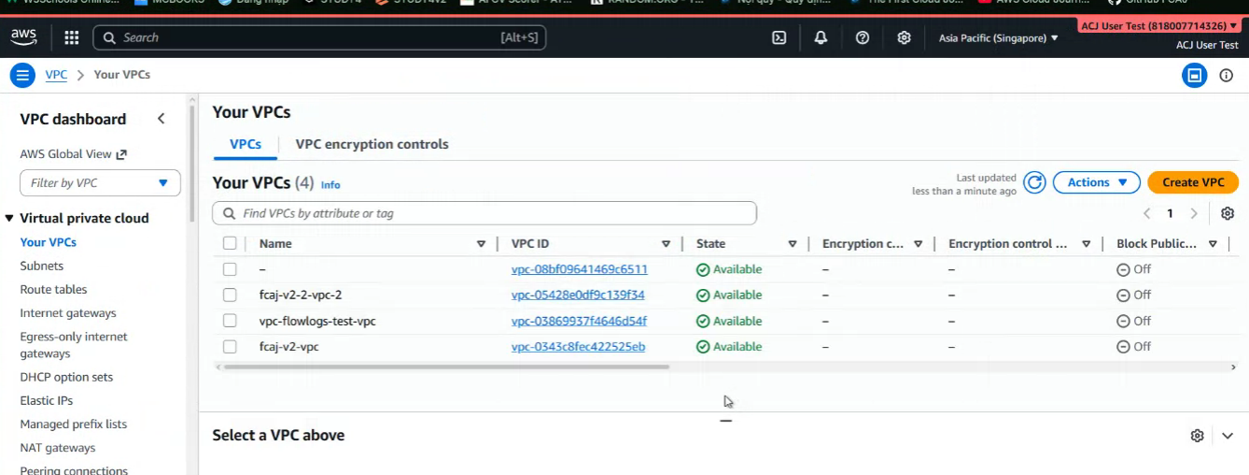Click the Available status icon for fcaj-v2-vpc

(x=703, y=347)
